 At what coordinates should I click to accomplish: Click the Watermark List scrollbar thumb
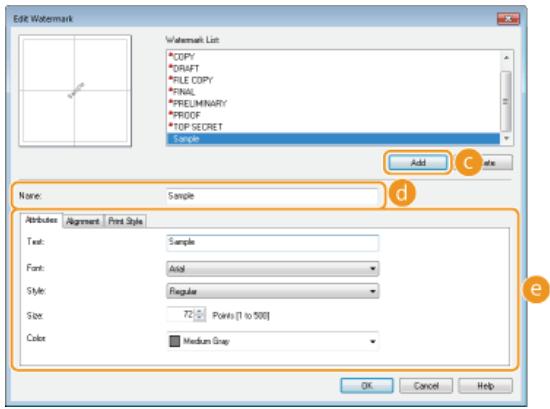[x=505, y=101]
